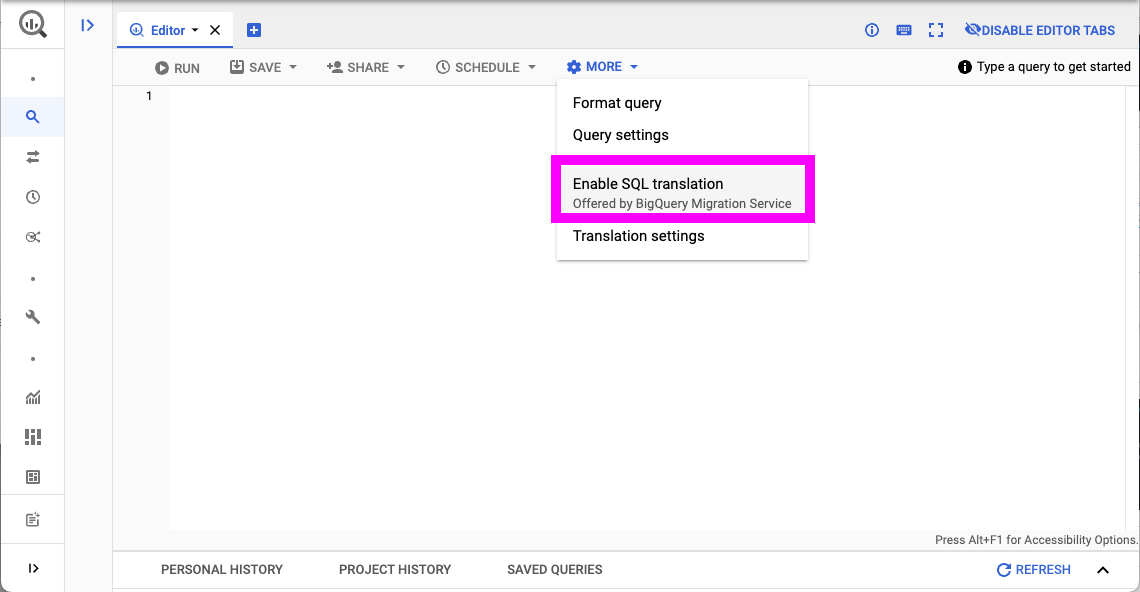Click the info icon near editor tabs
This screenshot has height=592, width=1140.
[871, 30]
